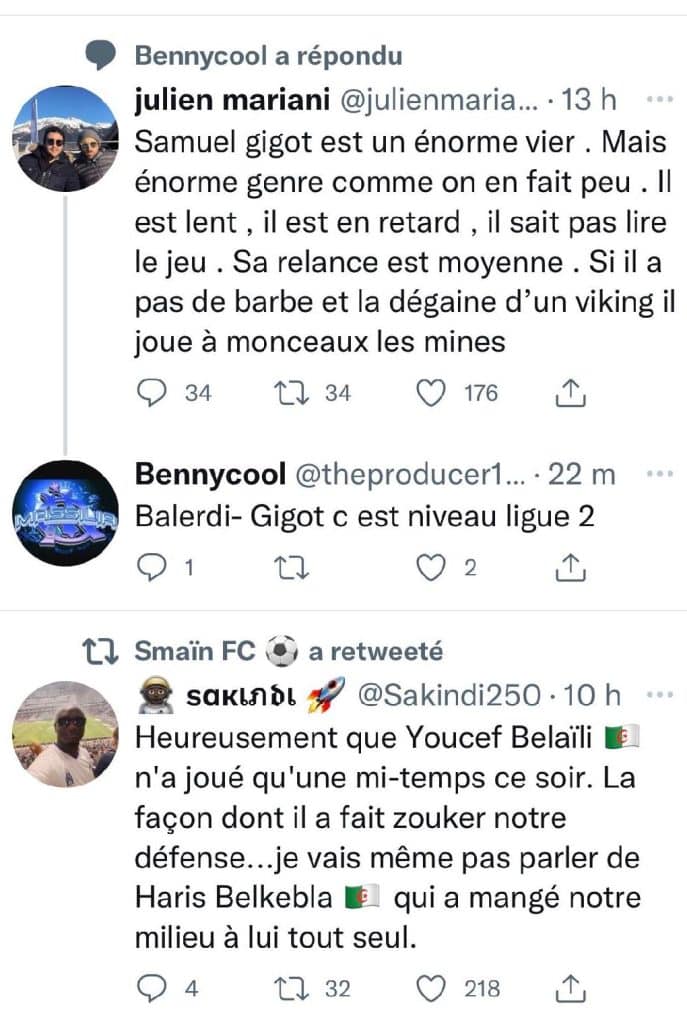Retweet Bennycool's ligue 2 tweet

(288, 567)
